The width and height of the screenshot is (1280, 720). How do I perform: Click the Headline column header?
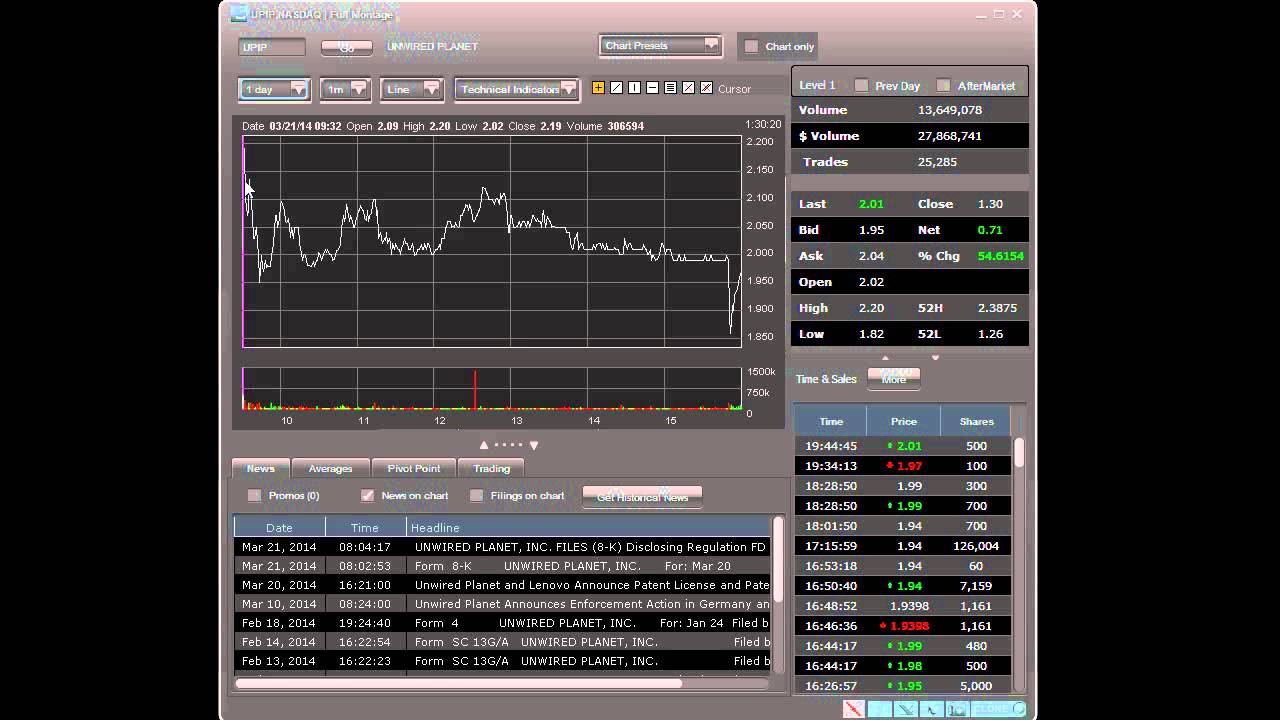pyautogui.click(x=589, y=527)
